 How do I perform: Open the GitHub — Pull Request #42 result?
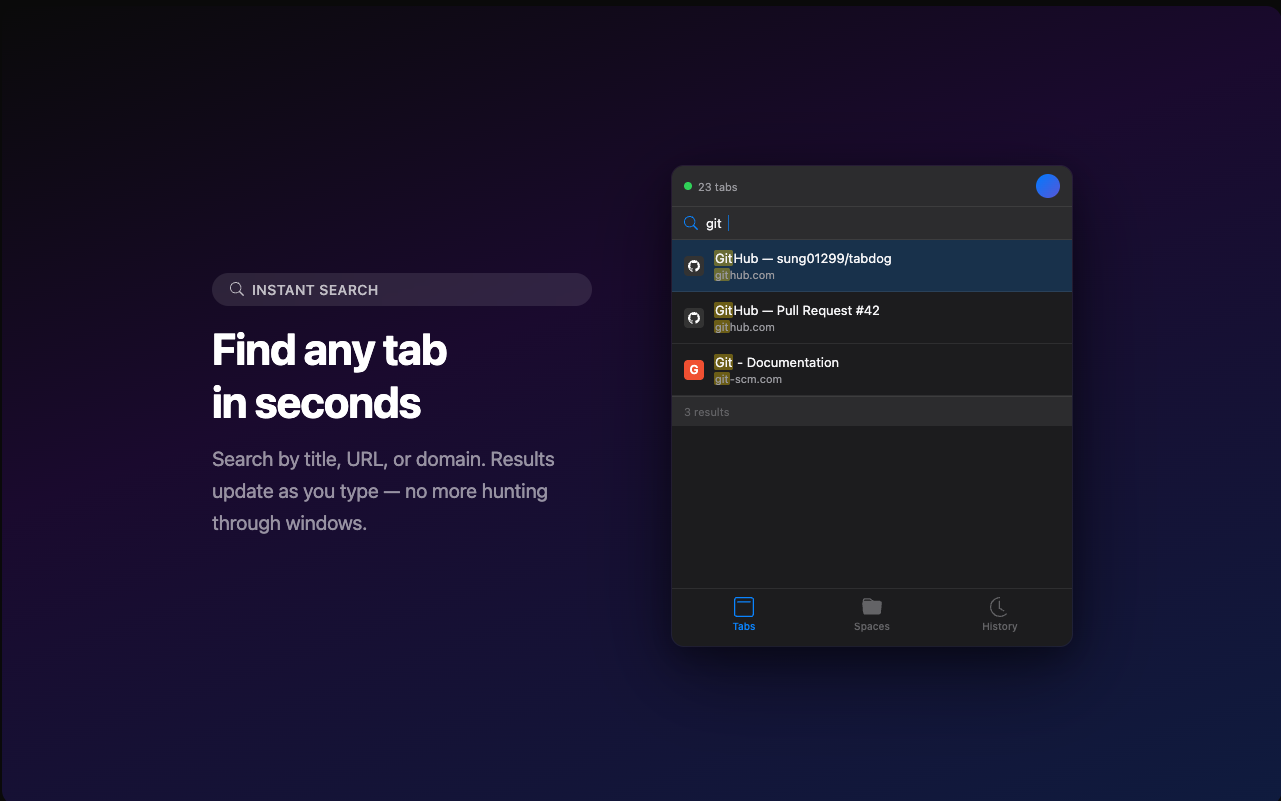(x=871, y=317)
